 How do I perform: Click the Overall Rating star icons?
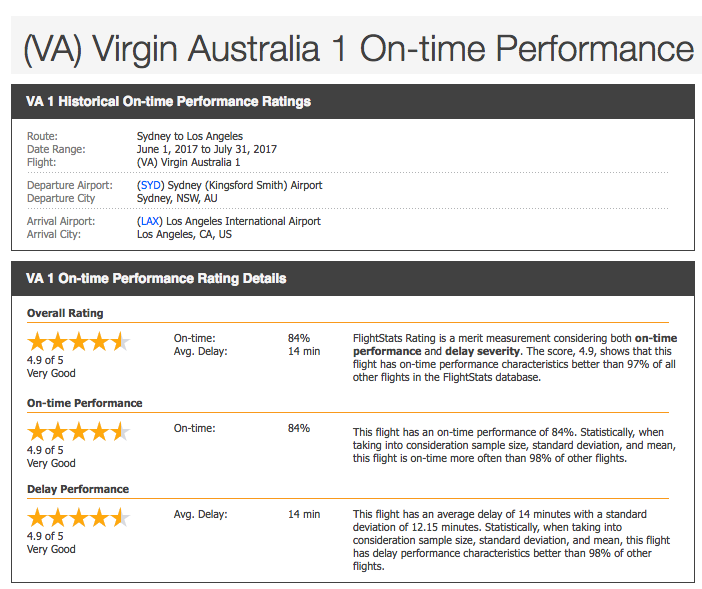tap(79, 342)
